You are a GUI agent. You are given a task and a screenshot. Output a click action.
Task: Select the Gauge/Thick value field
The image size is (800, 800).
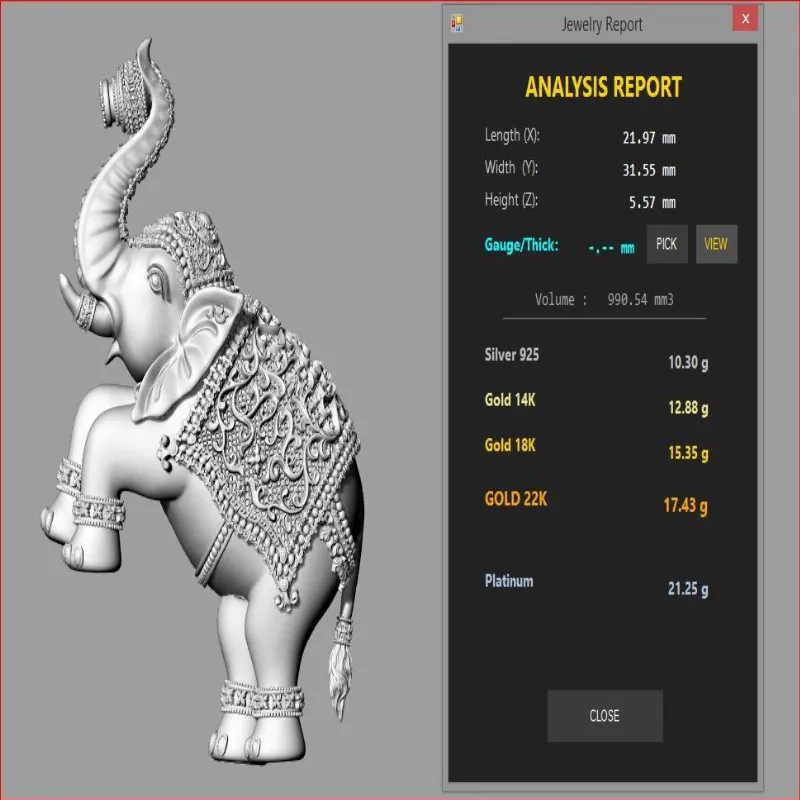pos(611,248)
